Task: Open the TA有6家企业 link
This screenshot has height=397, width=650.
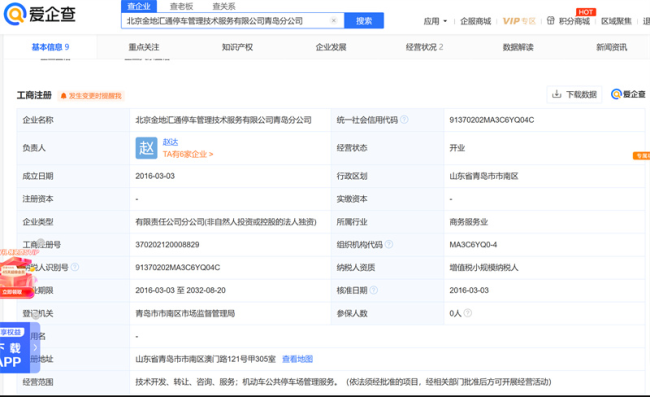Action: click(x=188, y=154)
